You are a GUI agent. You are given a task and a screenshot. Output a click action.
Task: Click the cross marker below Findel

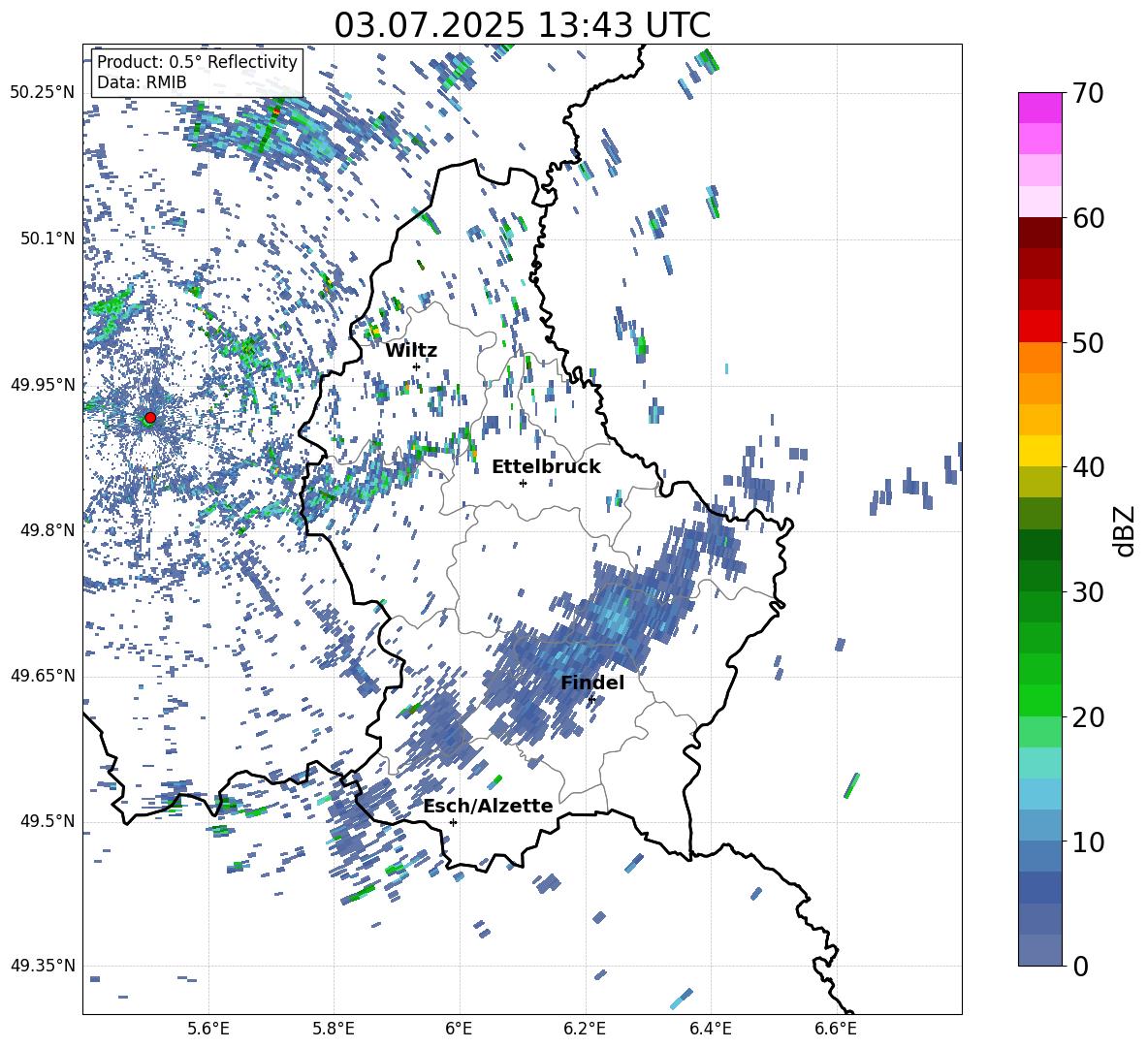coord(591,700)
